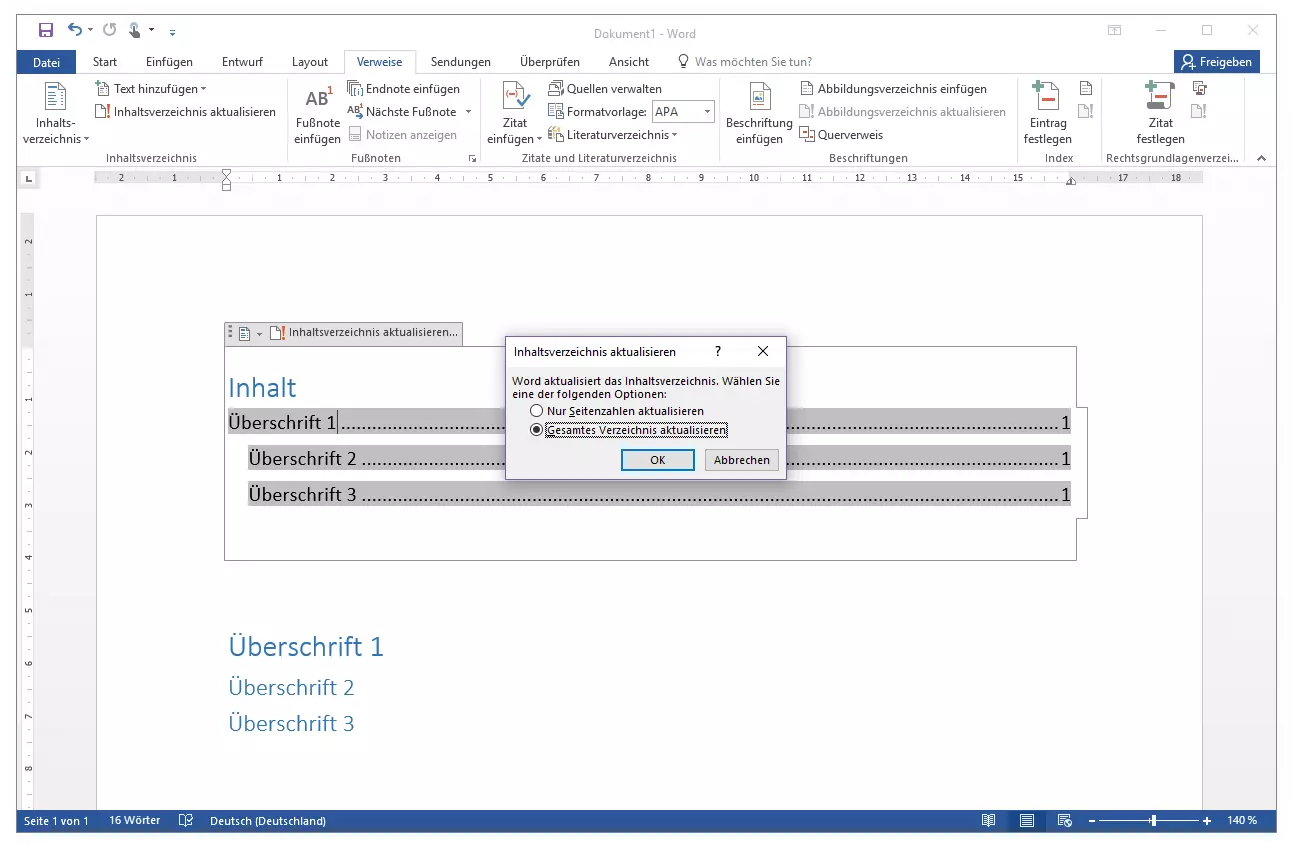Viewport: 1293px width, 853px height.
Task: Switch to print layout view icon
Action: (1027, 821)
